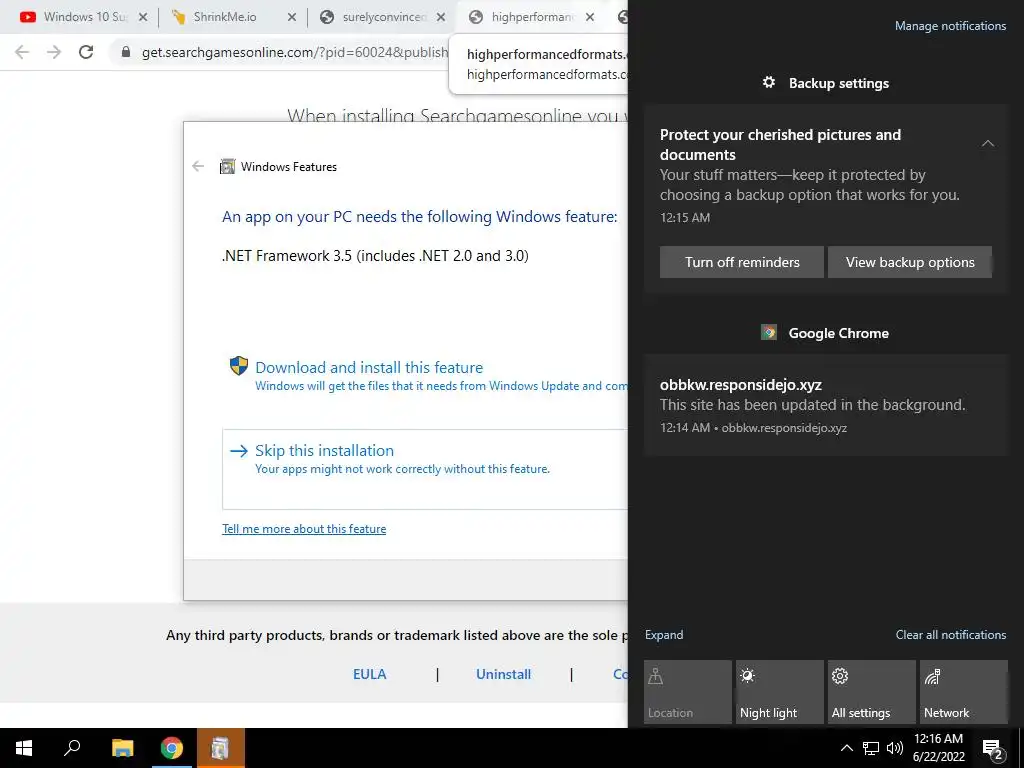
Task: Open All settings quick action
Action: (x=872, y=692)
